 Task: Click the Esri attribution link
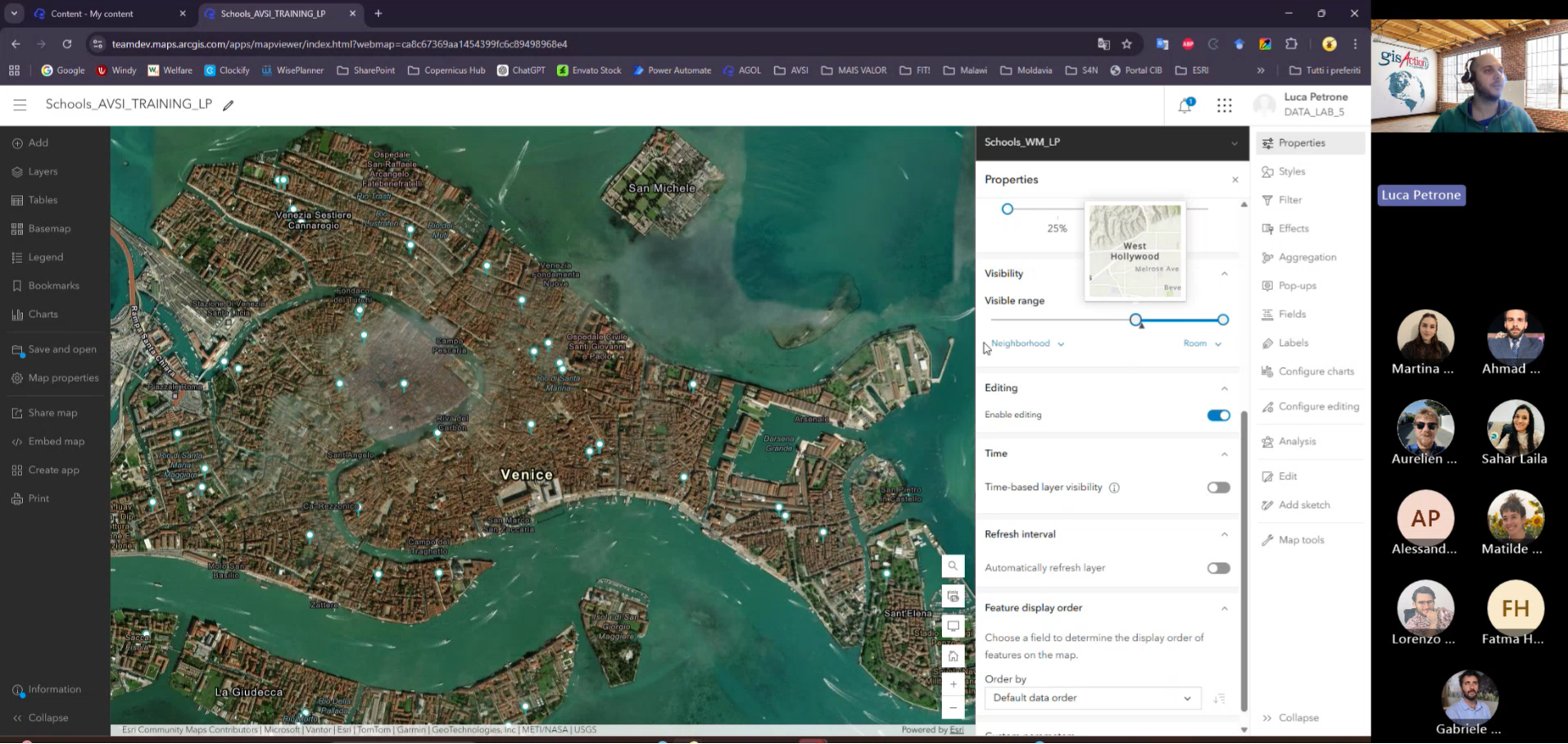956,729
